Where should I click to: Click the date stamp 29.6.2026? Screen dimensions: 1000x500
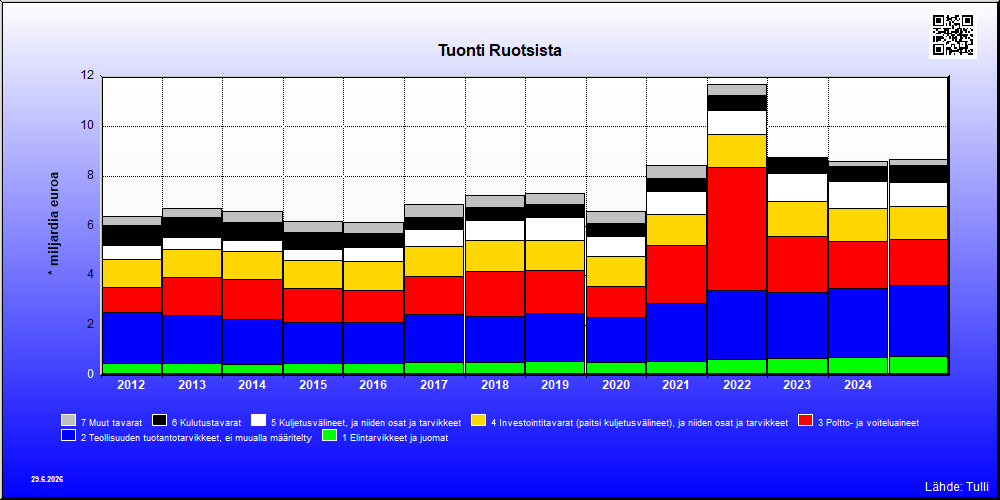click(47, 479)
